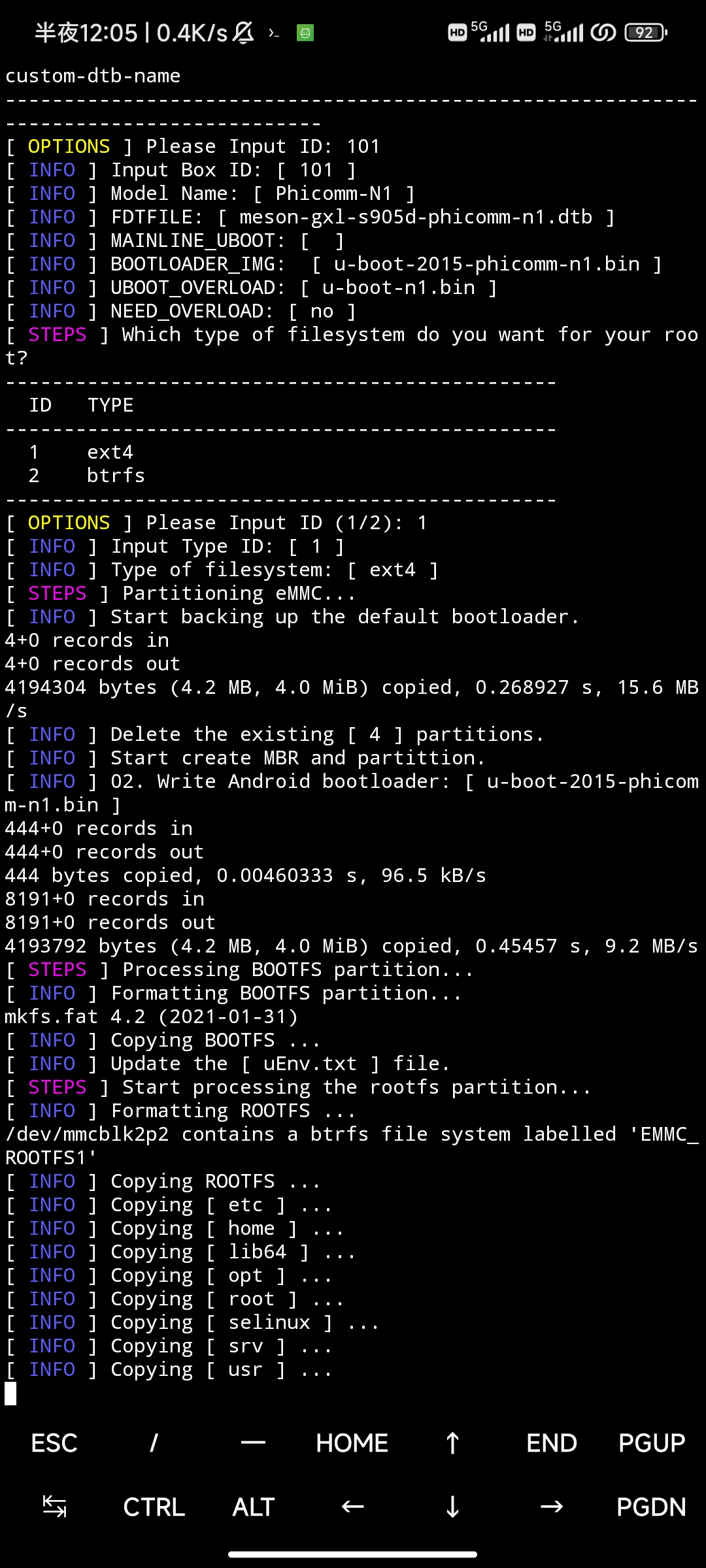Tap the 'ID TYPE' table header
This screenshot has width=706, height=1568.
tap(81, 405)
